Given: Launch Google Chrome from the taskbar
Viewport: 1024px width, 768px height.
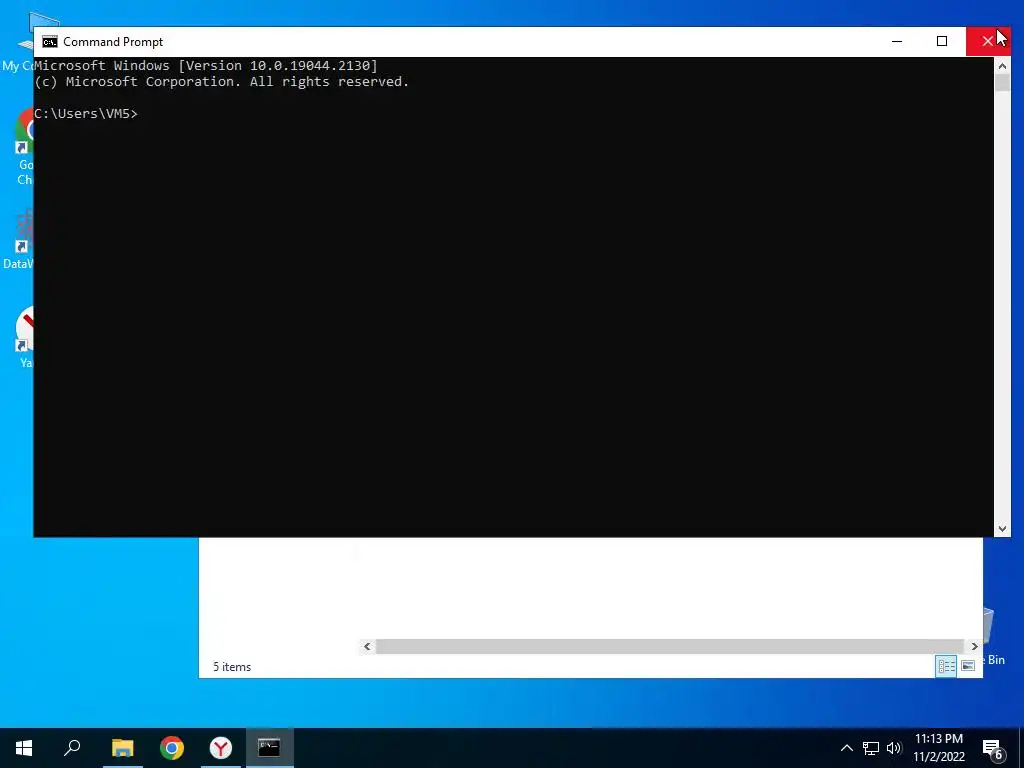Looking at the screenshot, I should (172, 748).
